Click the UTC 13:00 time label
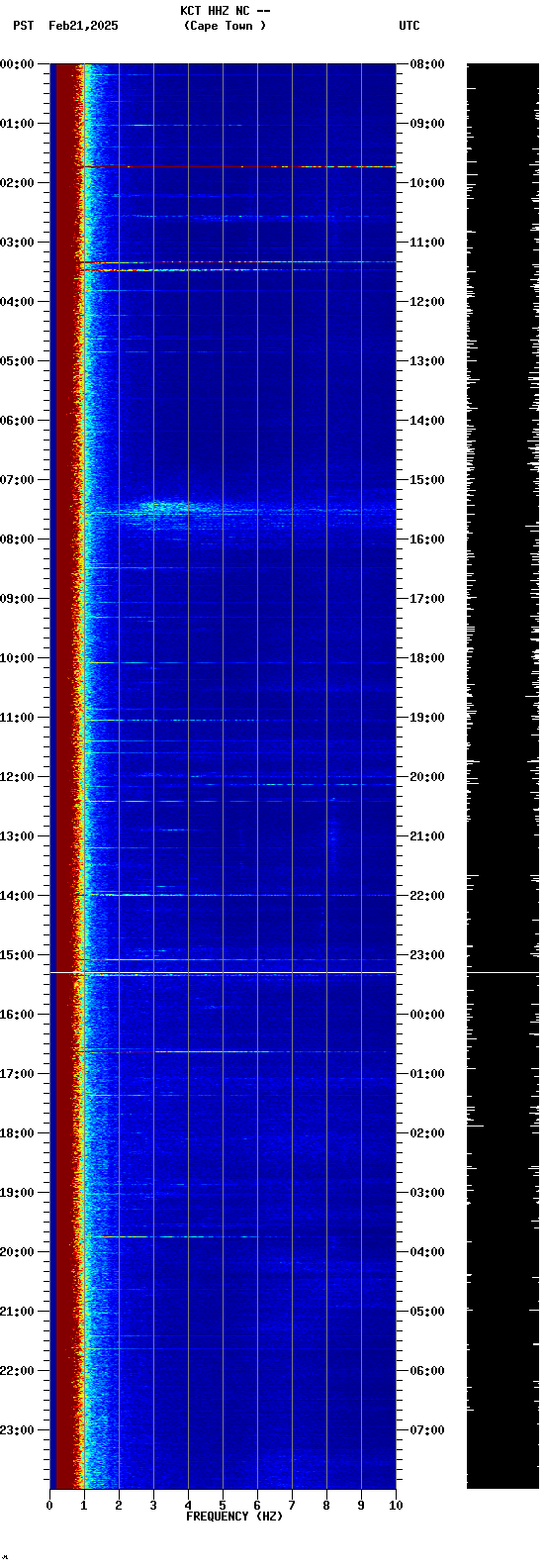The image size is (546, 1568). [x=426, y=361]
